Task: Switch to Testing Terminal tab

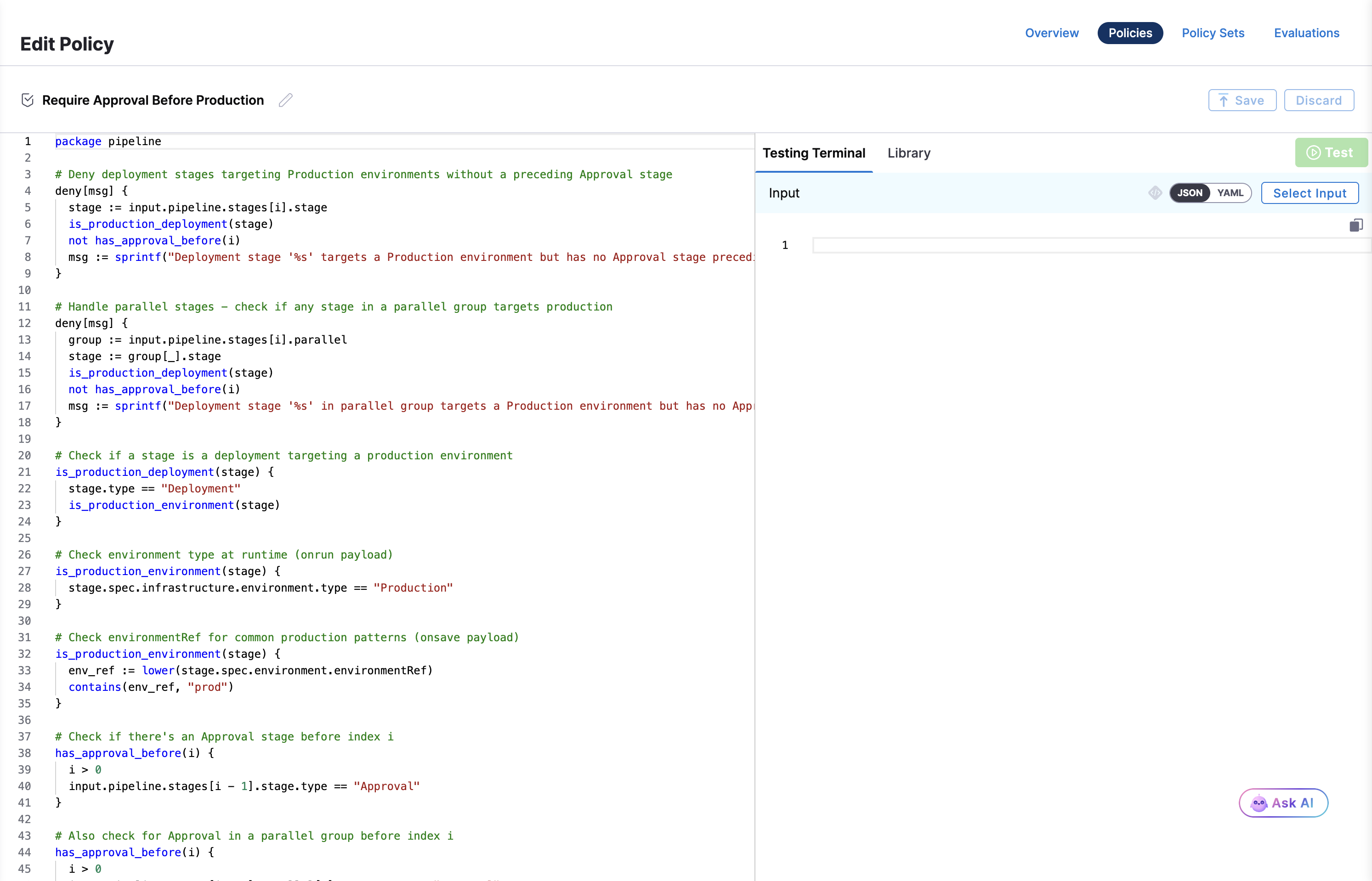Action: 814,153
